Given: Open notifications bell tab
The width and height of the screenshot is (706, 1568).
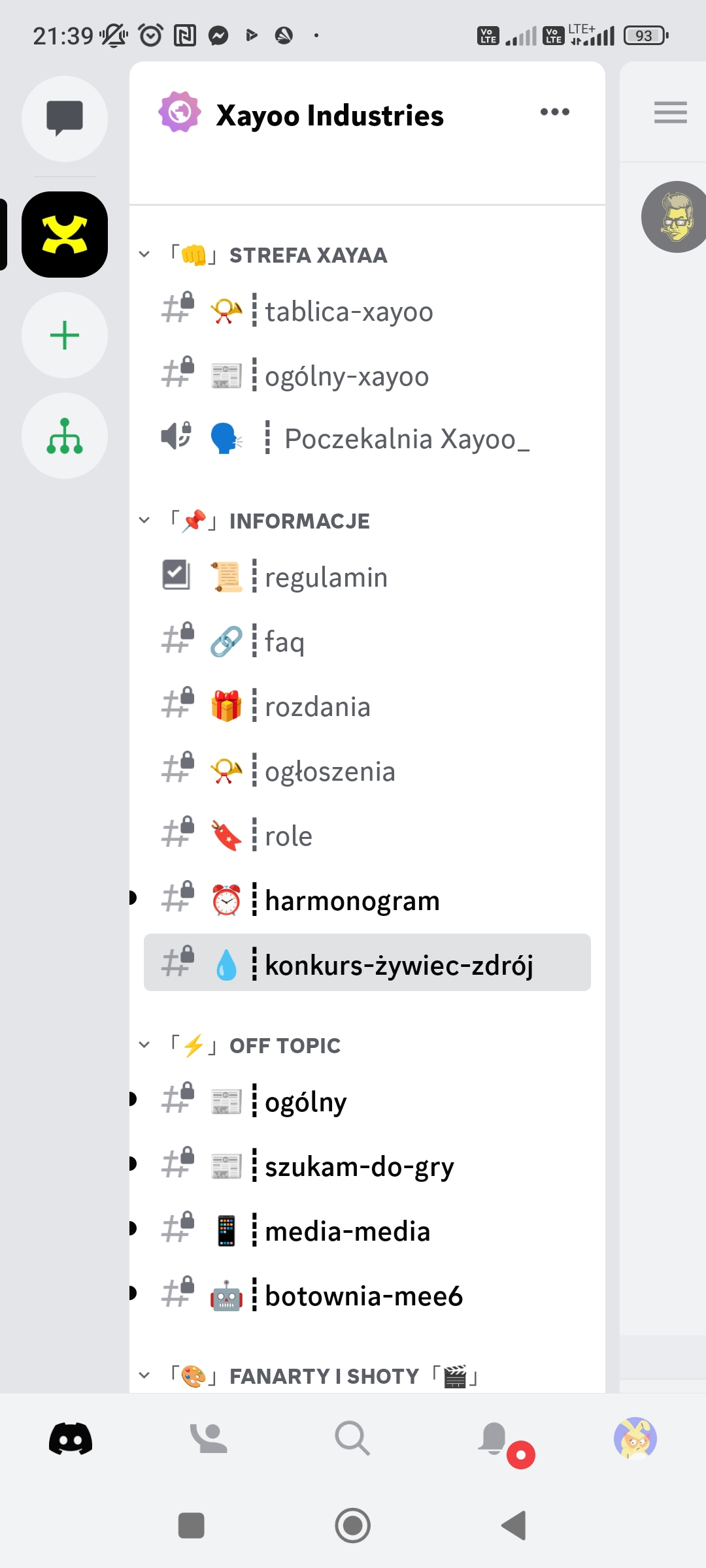Looking at the screenshot, I should 495,1438.
